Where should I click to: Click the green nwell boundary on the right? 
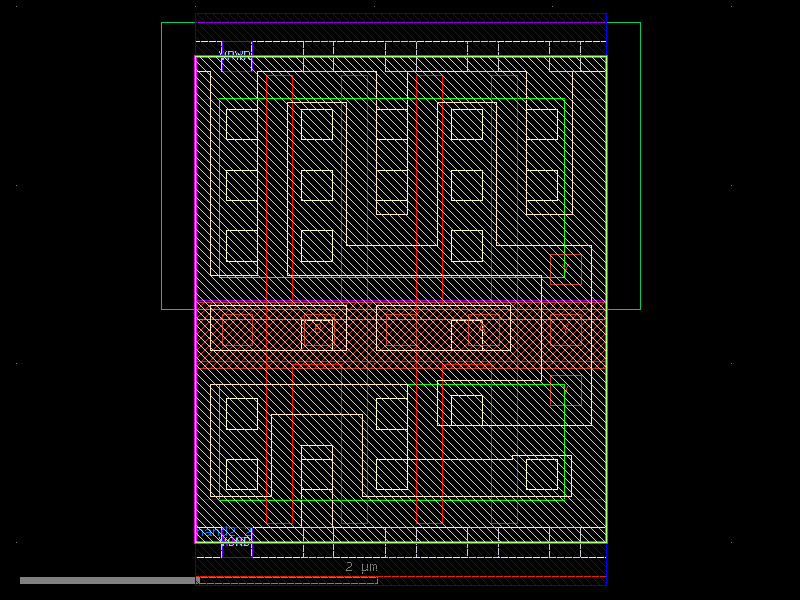[x=640, y=160]
